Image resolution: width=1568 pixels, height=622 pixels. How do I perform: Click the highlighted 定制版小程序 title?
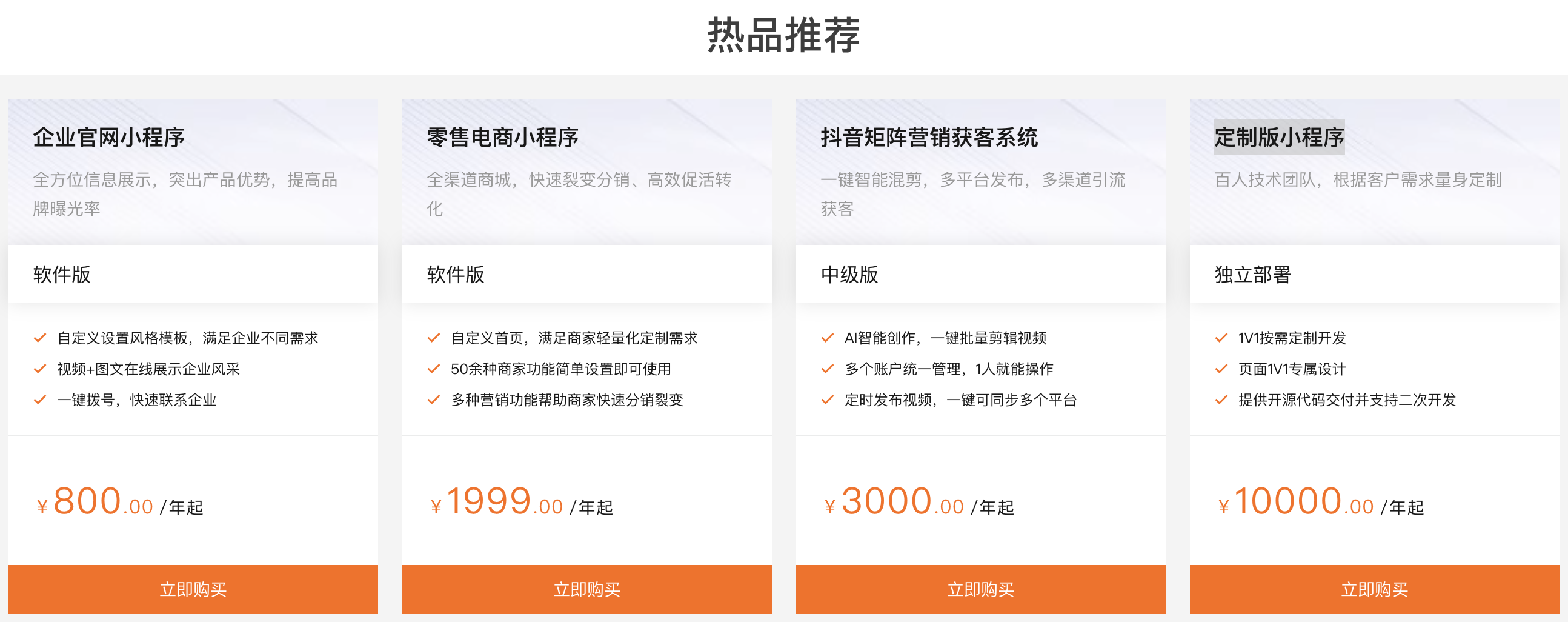1280,138
